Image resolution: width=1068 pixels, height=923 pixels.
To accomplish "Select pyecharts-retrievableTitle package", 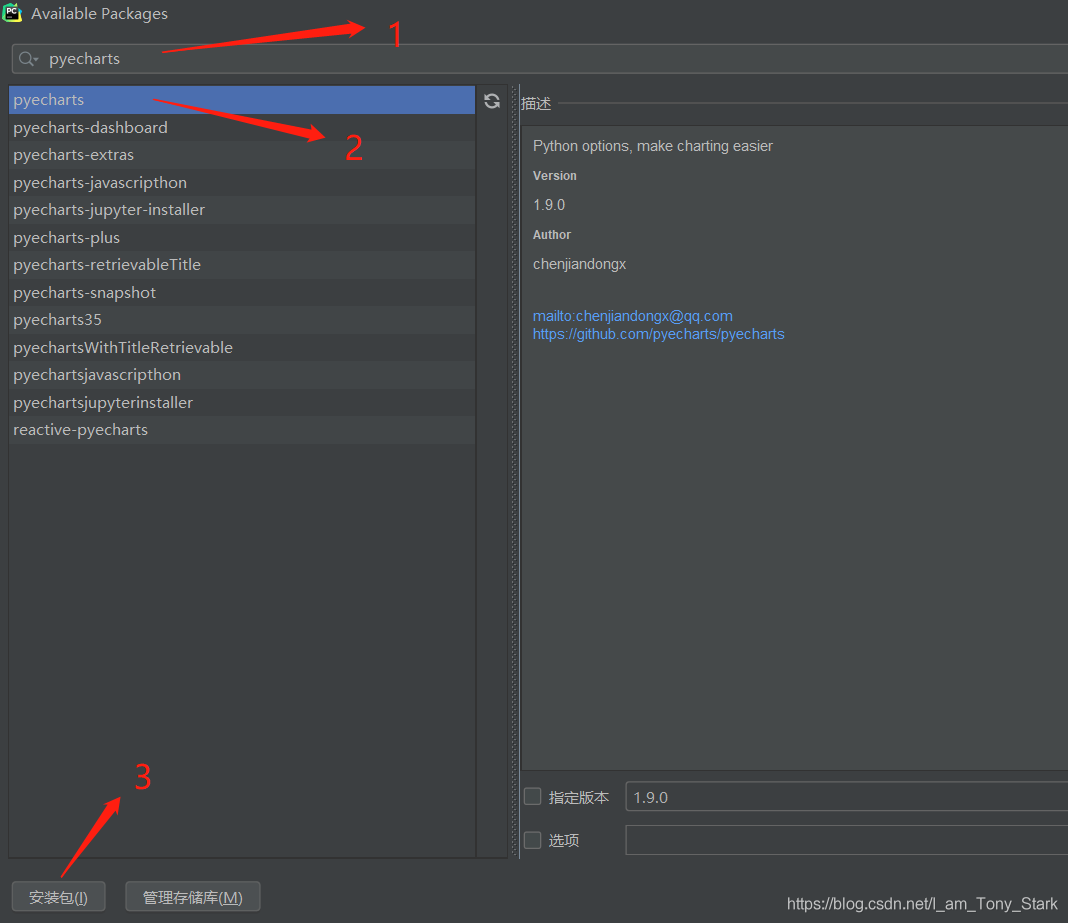I will [242, 265].
